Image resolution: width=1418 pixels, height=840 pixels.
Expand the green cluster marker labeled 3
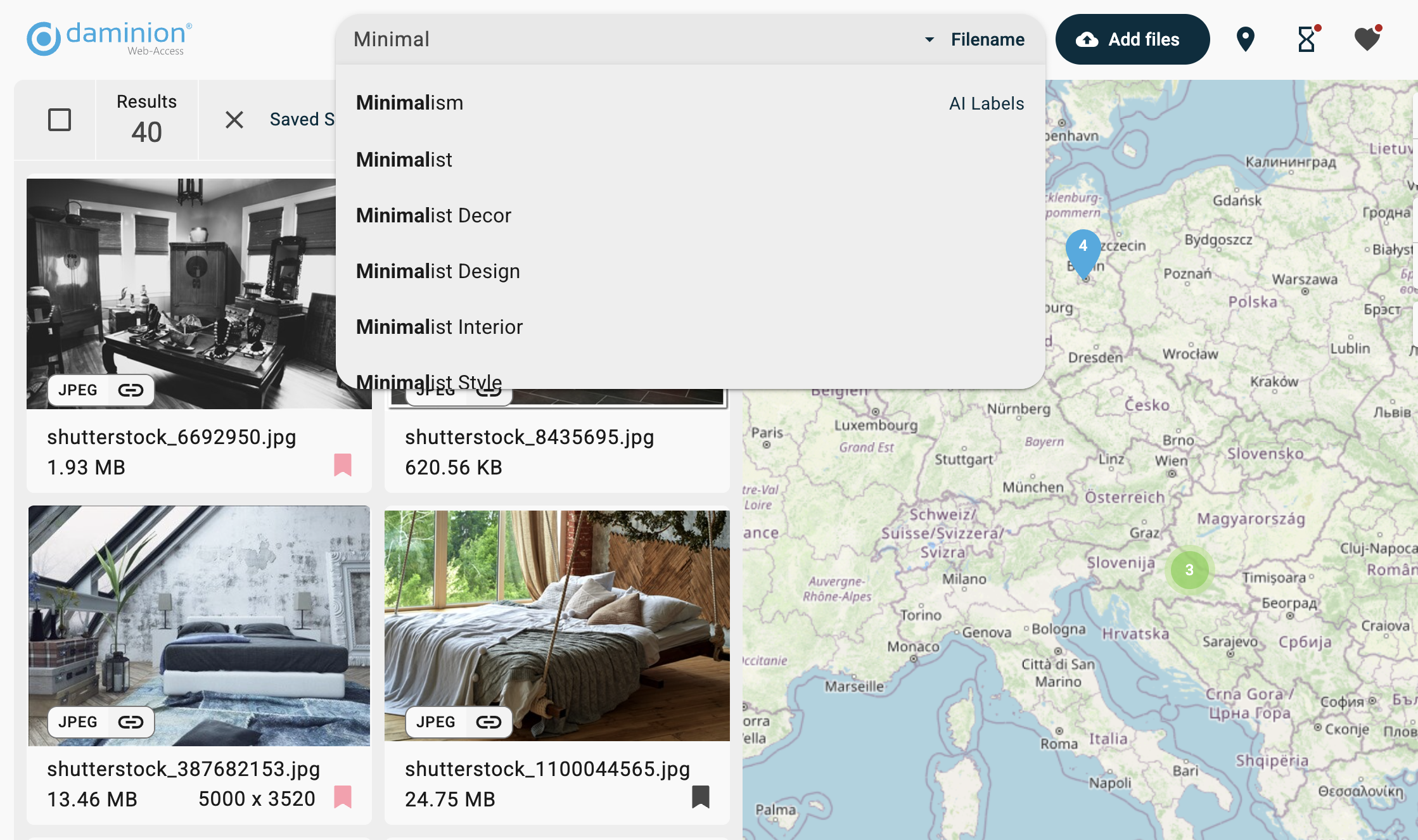pos(1189,570)
